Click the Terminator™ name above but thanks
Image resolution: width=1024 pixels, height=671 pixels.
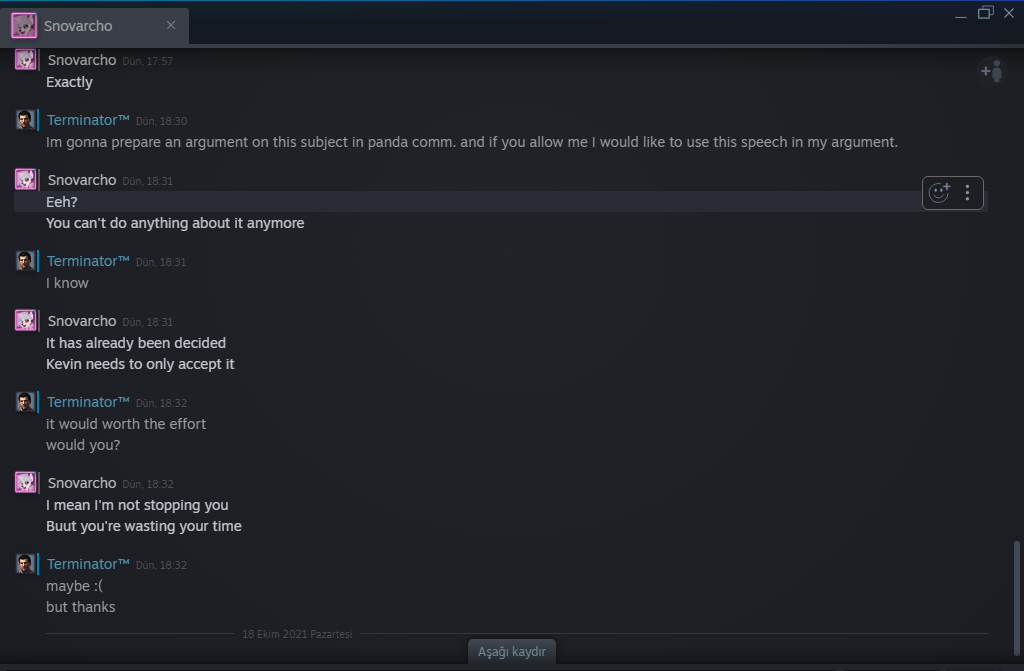[88, 564]
